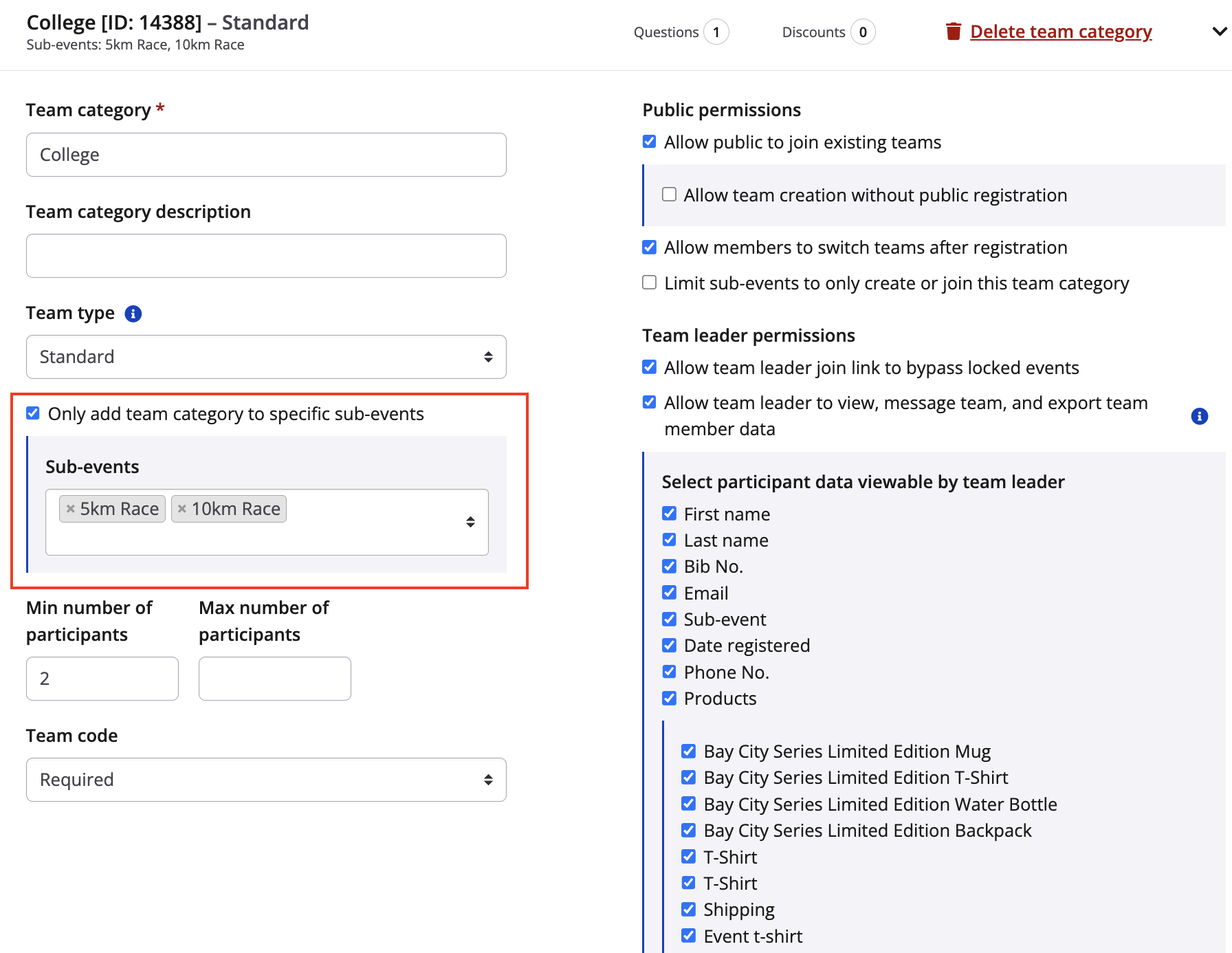The image size is (1232, 953).
Task: Uncheck the Phone No. data checkbox
Action: click(x=669, y=672)
